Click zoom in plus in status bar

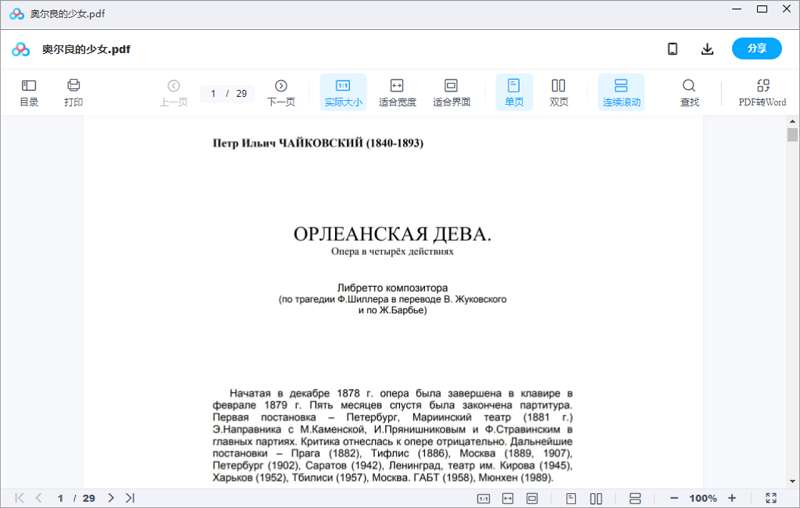coord(732,498)
